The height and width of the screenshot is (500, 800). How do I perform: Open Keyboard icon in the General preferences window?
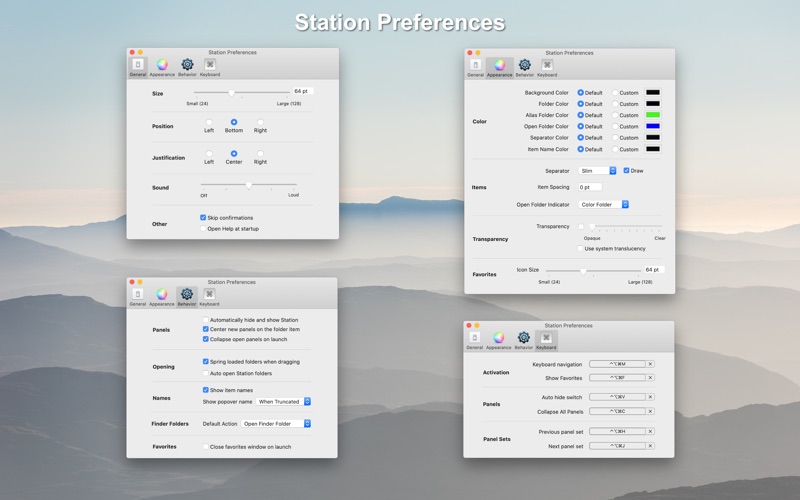point(210,64)
